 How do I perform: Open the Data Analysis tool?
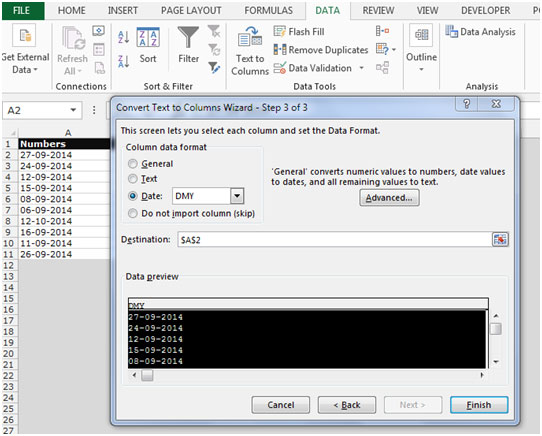(480, 32)
